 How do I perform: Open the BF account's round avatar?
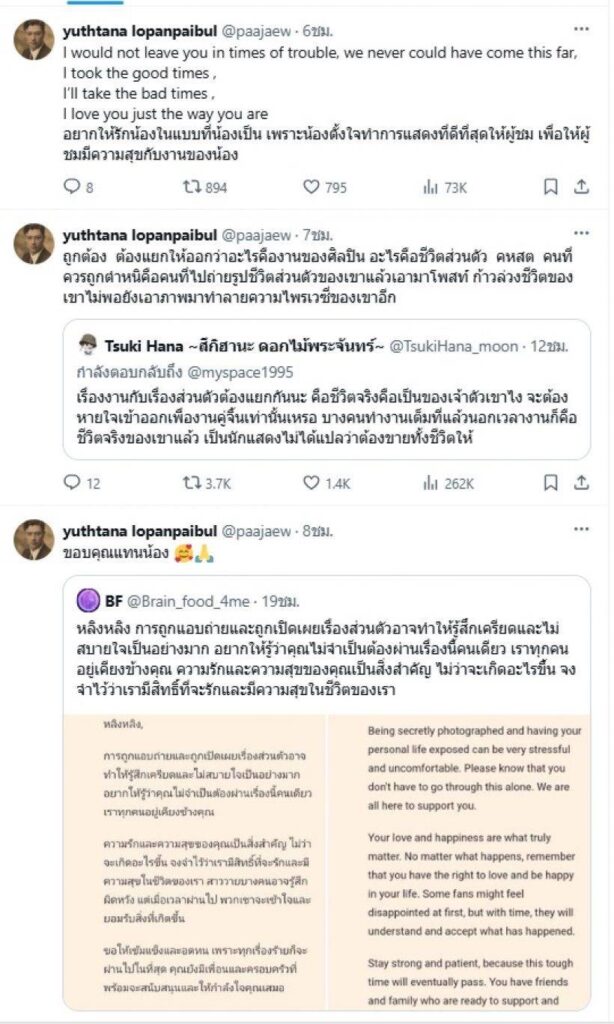click(x=85, y=601)
